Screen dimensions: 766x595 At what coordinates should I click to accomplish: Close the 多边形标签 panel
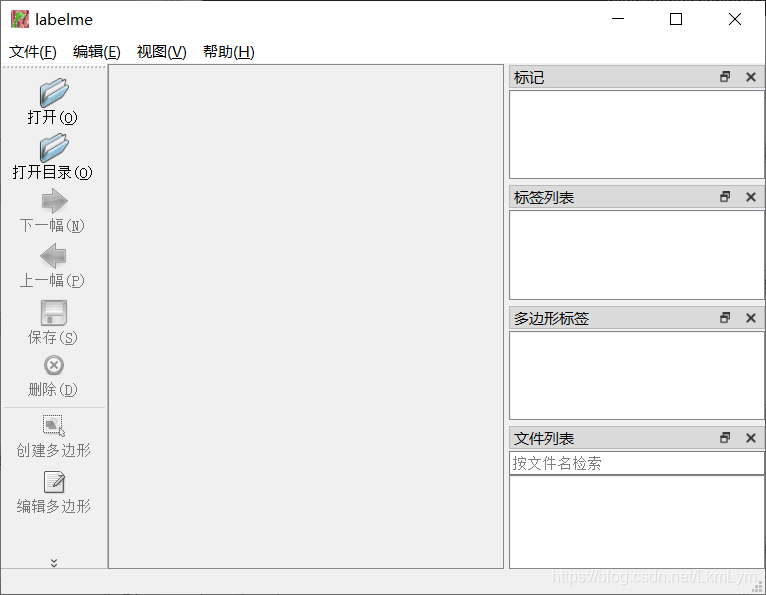[x=751, y=318]
